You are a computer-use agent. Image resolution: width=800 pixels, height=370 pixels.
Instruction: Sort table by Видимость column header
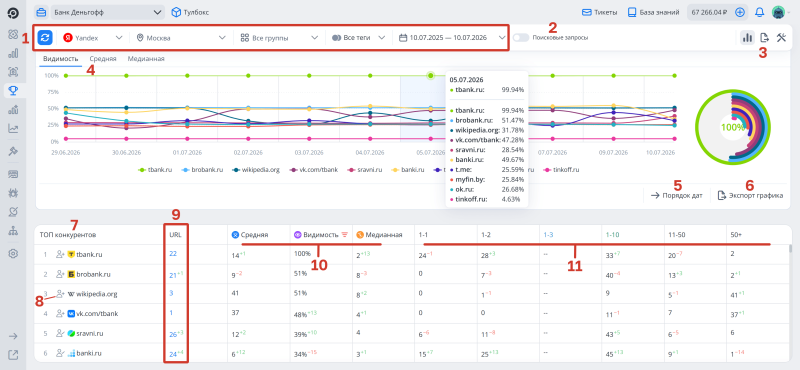click(321, 235)
